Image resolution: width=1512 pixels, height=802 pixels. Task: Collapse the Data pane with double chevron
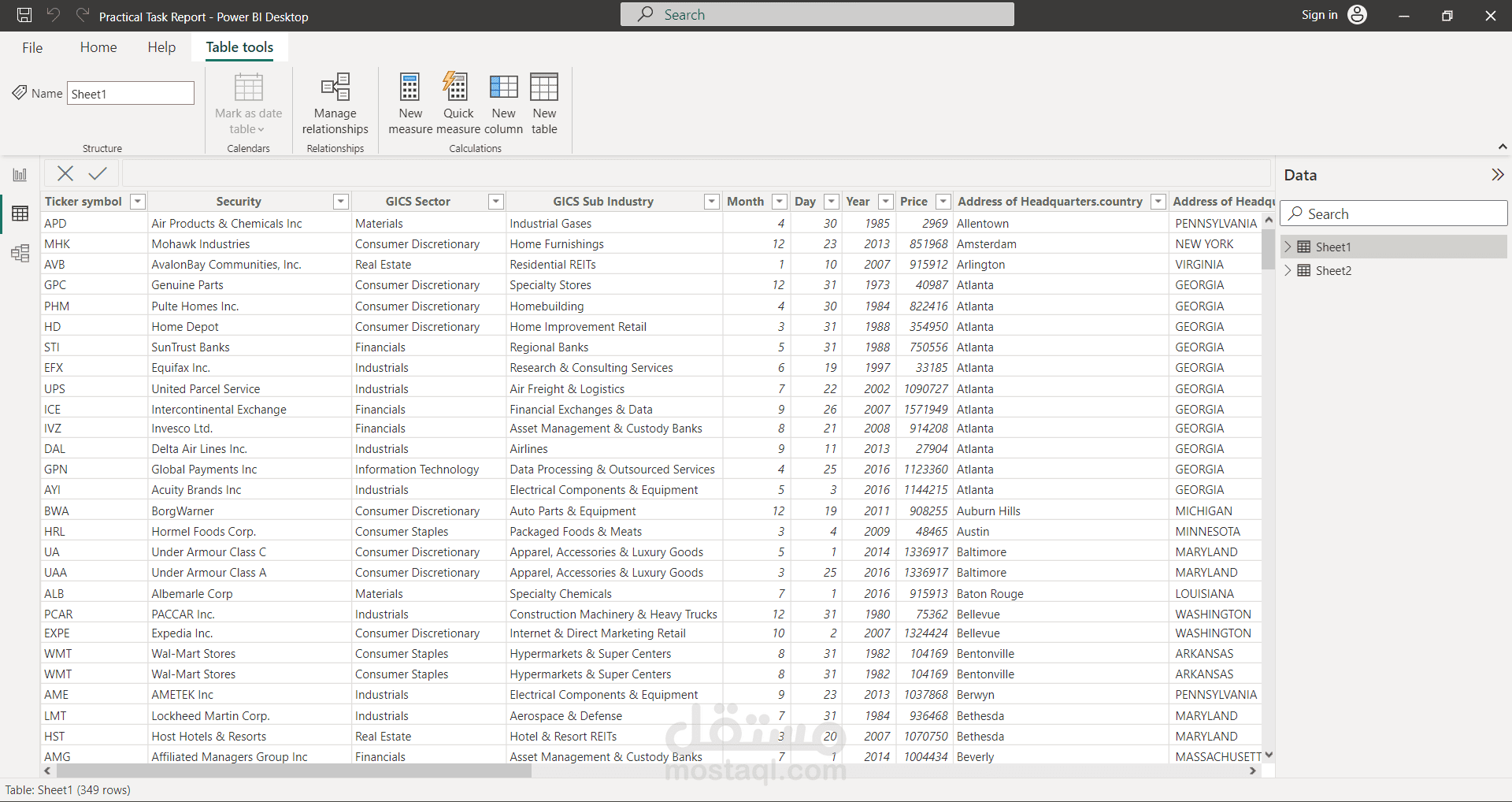point(1497,175)
